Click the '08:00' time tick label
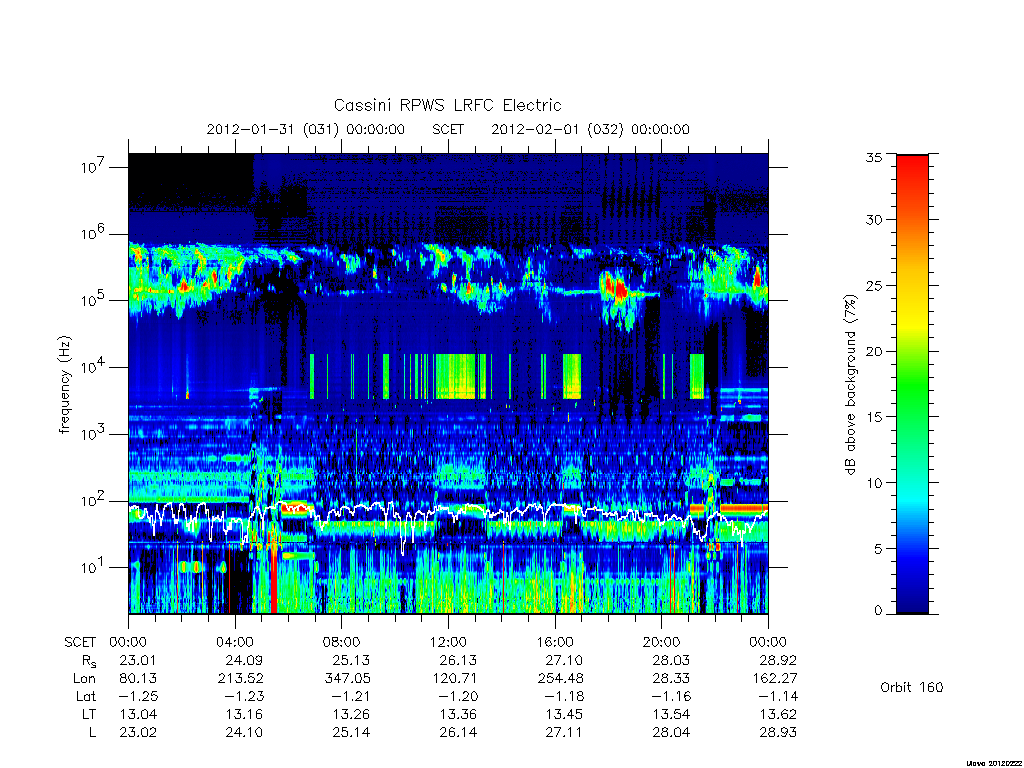The height and width of the screenshot is (768, 1024). [342, 642]
